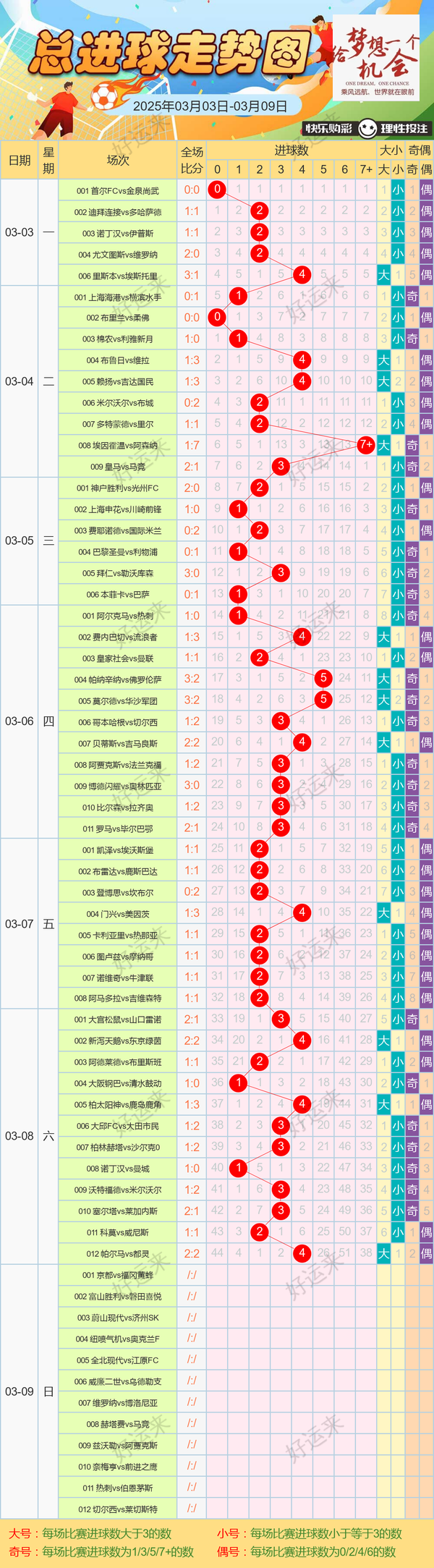The image size is (434, 1568).
Task: Click red 0 circle in 首尔FCvs金泉尚武 row
Action: pos(217,190)
